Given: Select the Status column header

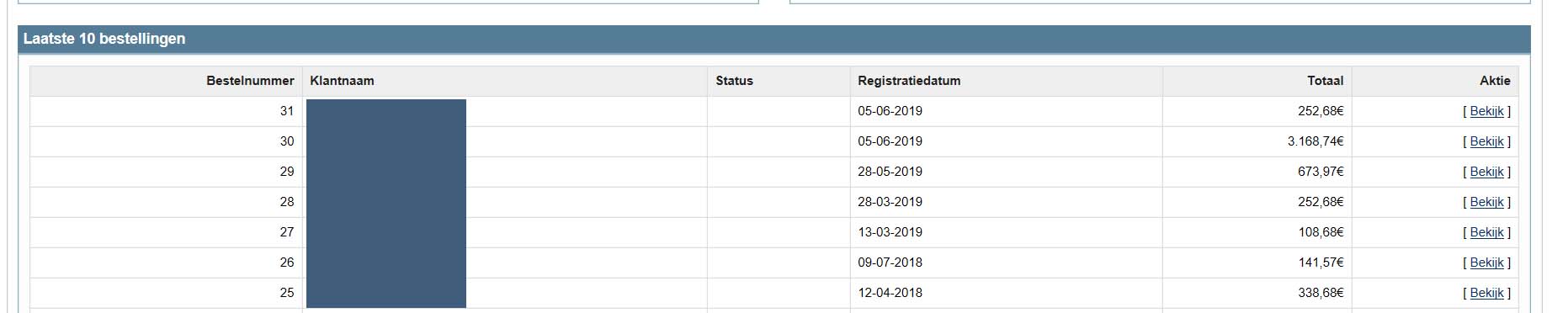Looking at the screenshot, I should coord(734,81).
